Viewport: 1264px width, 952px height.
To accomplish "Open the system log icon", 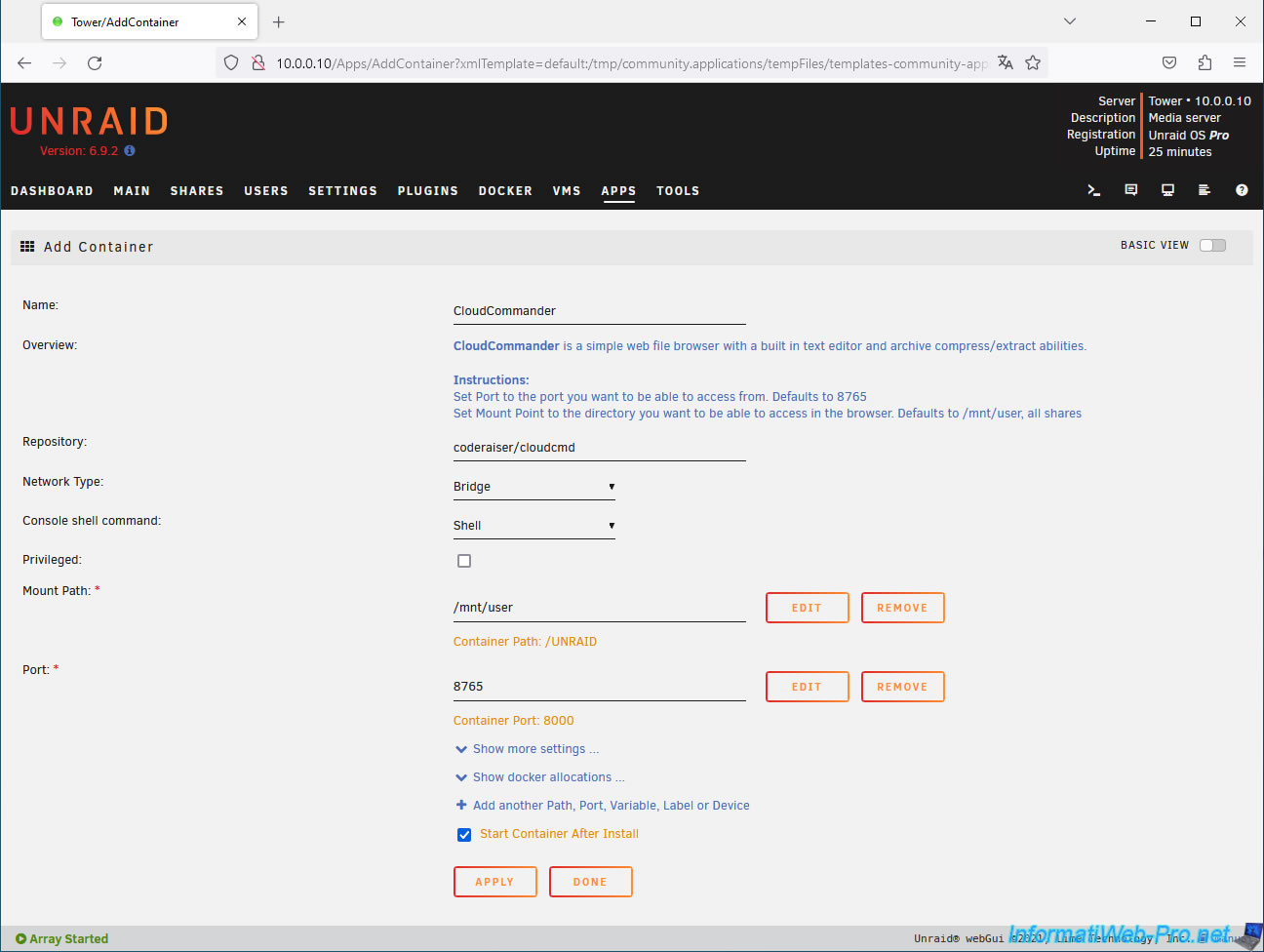I will point(1205,190).
